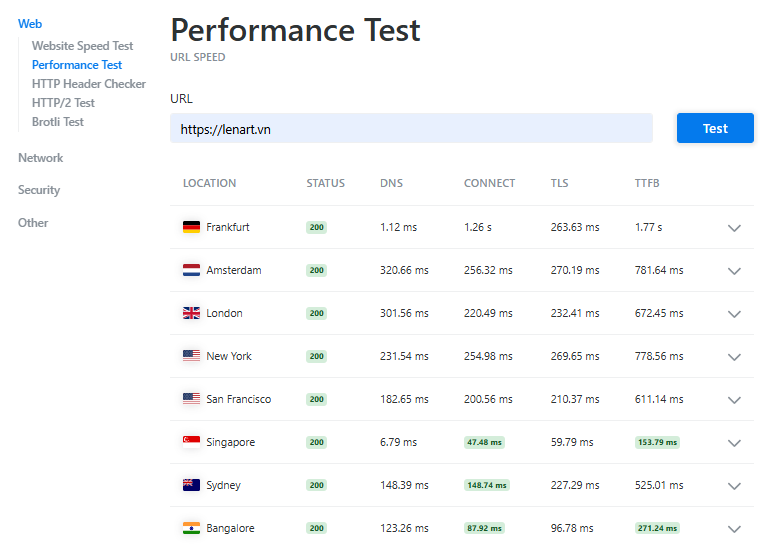Viewport: 778px width, 558px height.
Task: Click Singapore TTFB value 153.79 ms
Action: coord(657,442)
